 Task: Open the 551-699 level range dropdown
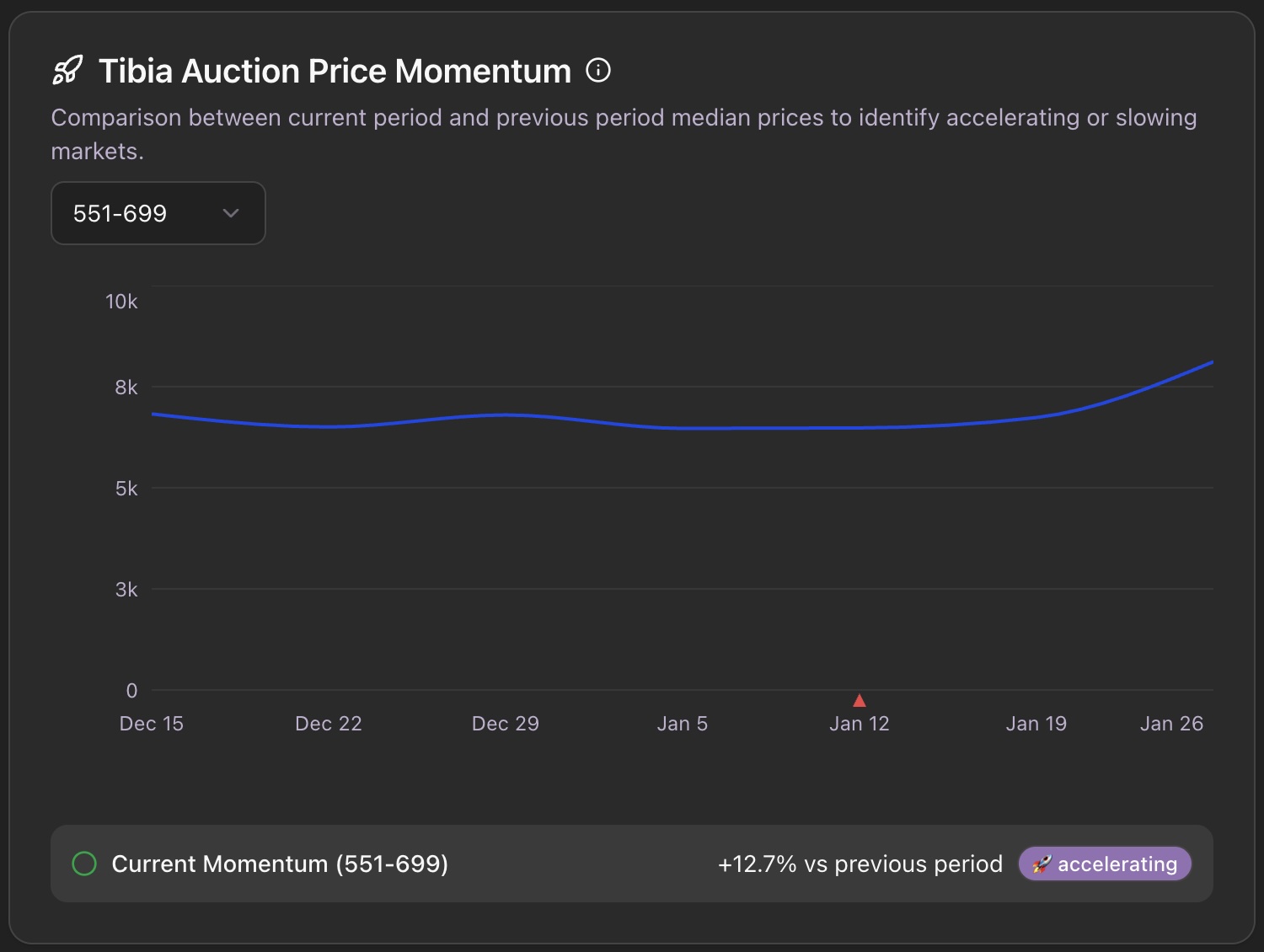(158, 213)
